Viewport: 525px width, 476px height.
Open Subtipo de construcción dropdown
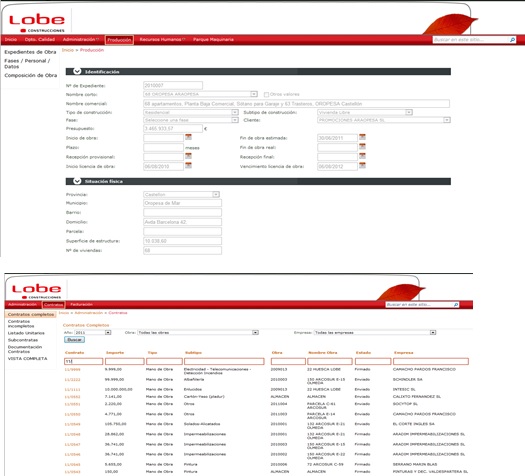click(x=408, y=112)
